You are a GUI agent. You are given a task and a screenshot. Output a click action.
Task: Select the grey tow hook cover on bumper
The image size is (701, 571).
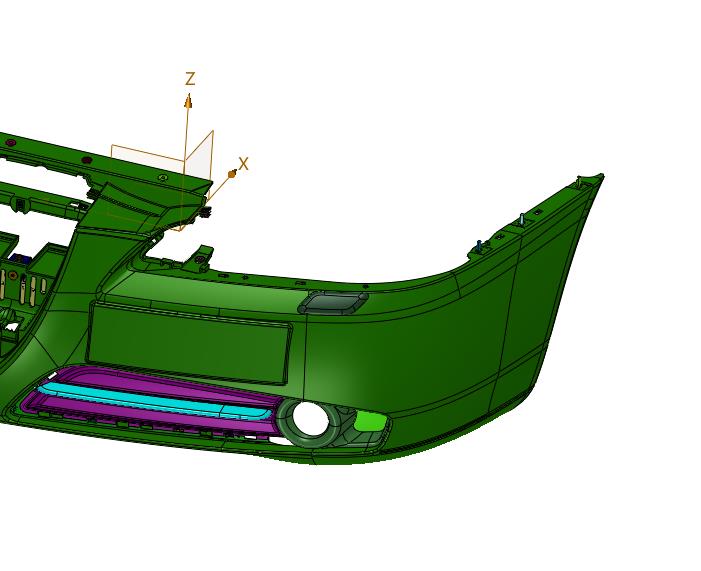pos(333,302)
